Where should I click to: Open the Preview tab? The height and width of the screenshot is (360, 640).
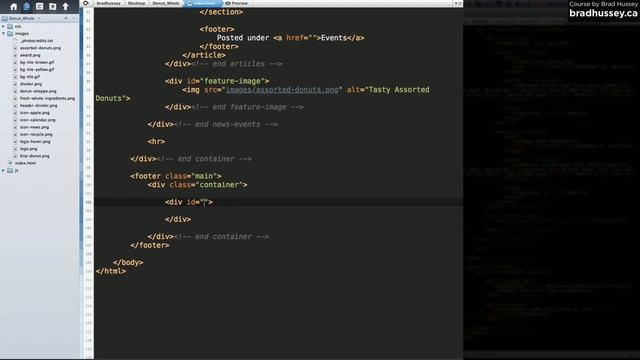pyautogui.click(x=237, y=3)
